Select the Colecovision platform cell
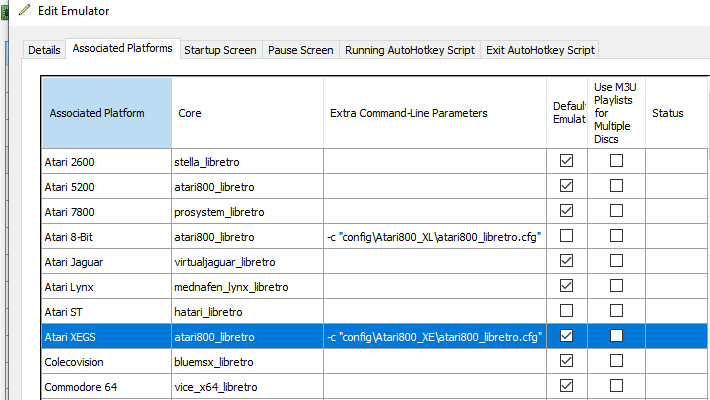 tap(107, 362)
